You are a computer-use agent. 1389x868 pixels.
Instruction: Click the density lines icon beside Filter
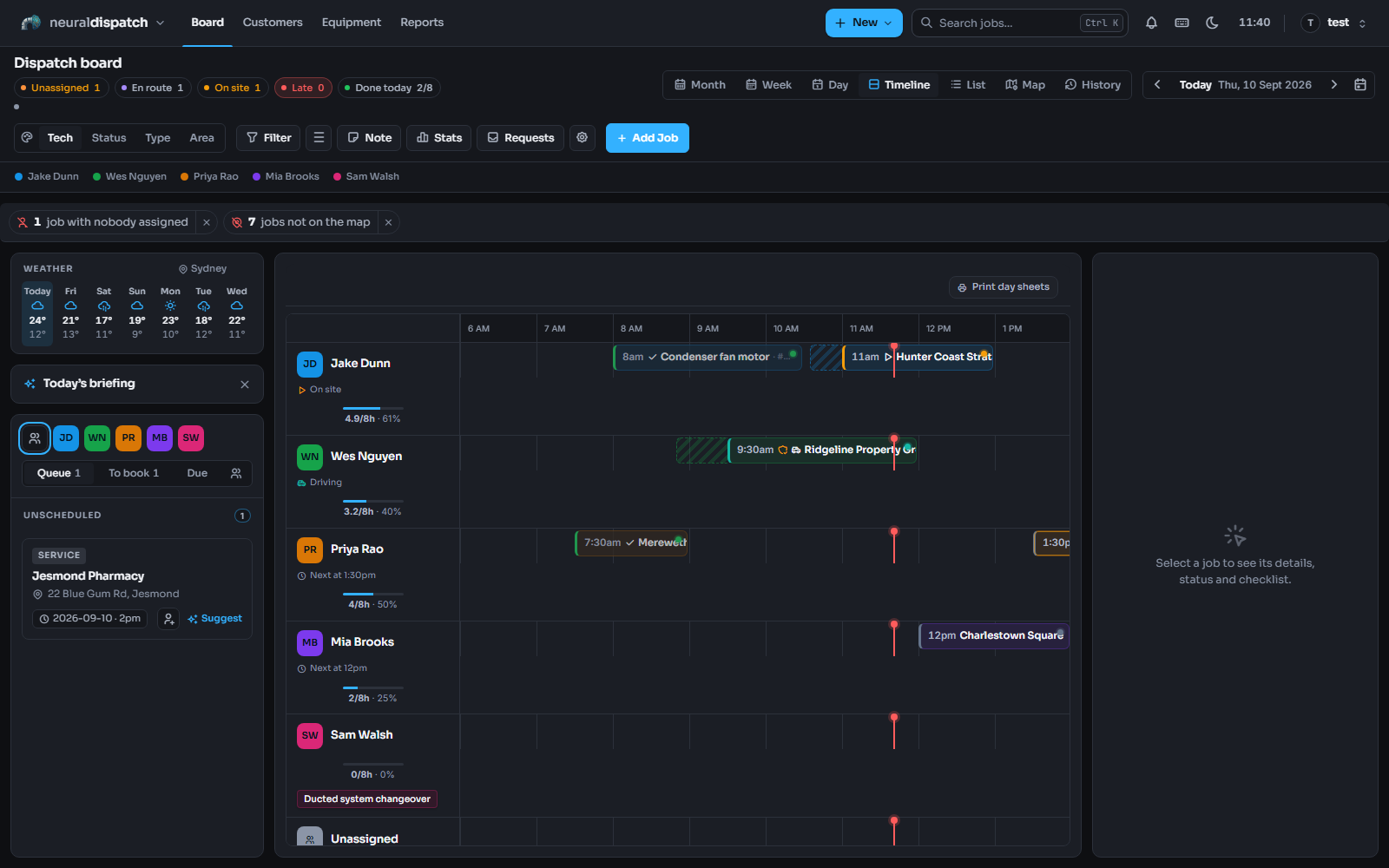click(x=319, y=137)
